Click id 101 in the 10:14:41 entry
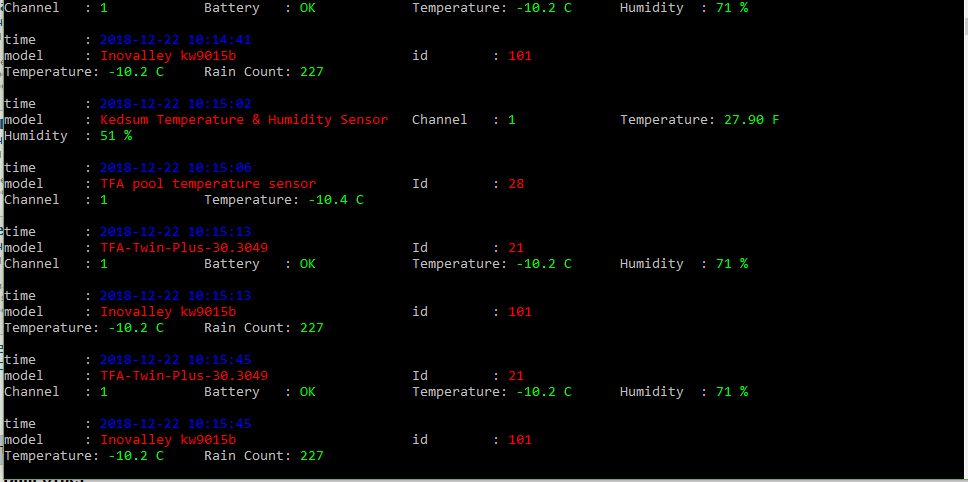968x482 pixels. [x=520, y=56]
